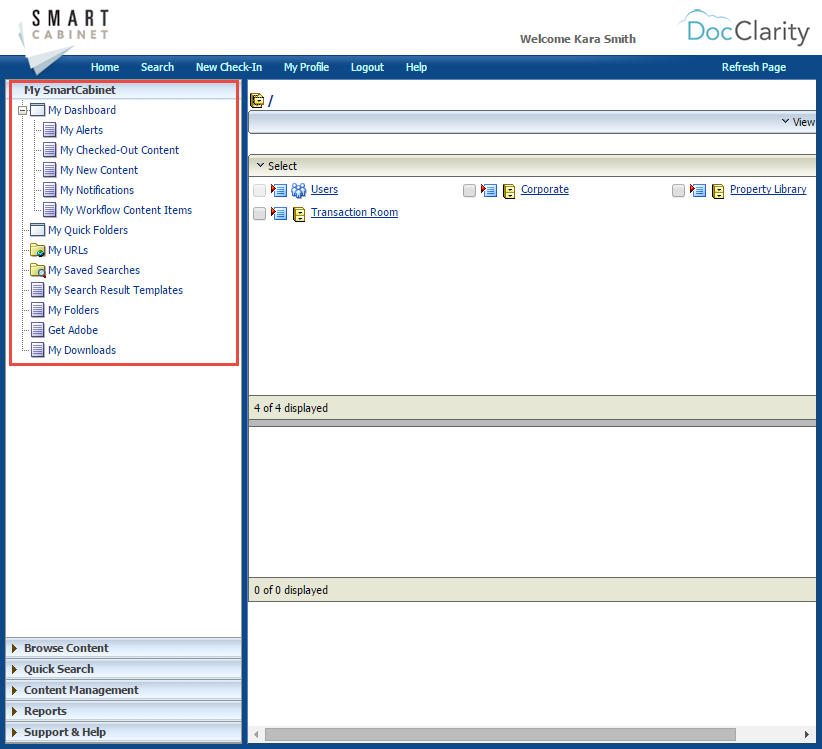822x749 pixels.
Task: Click the document icon beside My Alerts
Action: point(48,130)
